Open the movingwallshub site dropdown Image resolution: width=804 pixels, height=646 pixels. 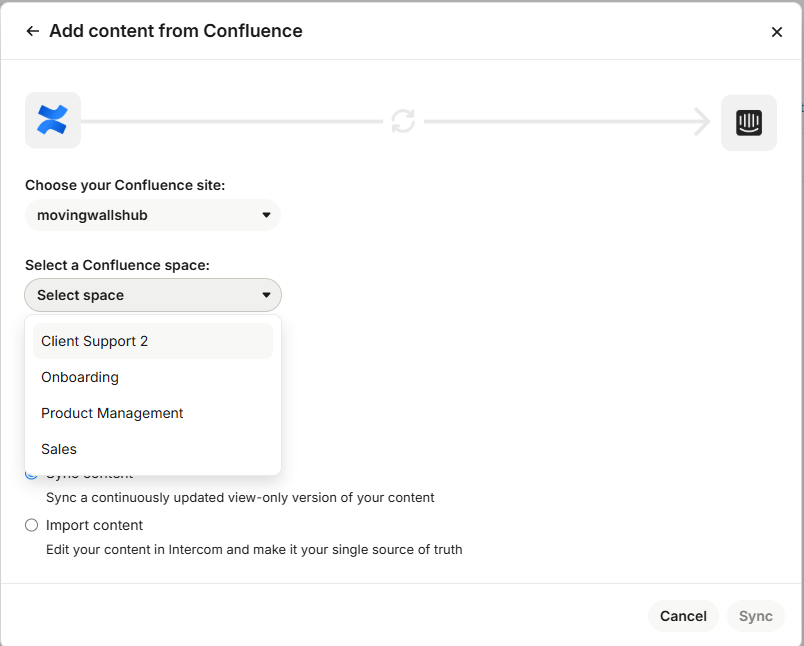point(152,215)
